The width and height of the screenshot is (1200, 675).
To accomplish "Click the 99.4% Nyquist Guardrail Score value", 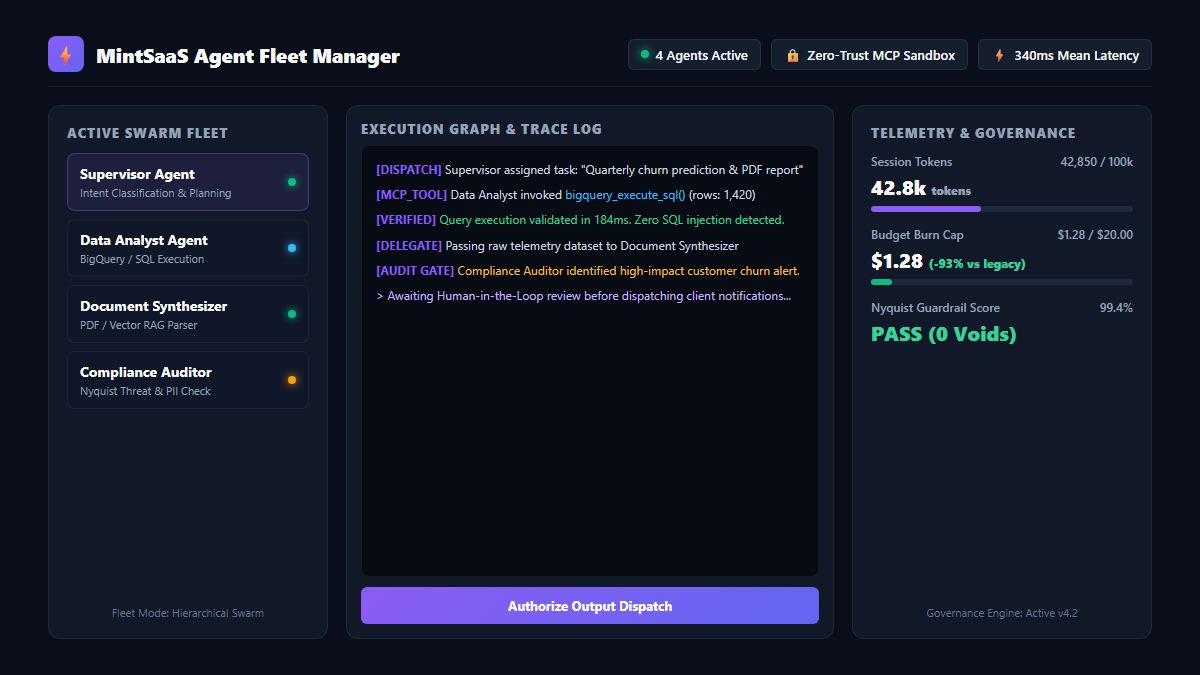I will [1116, 308].
